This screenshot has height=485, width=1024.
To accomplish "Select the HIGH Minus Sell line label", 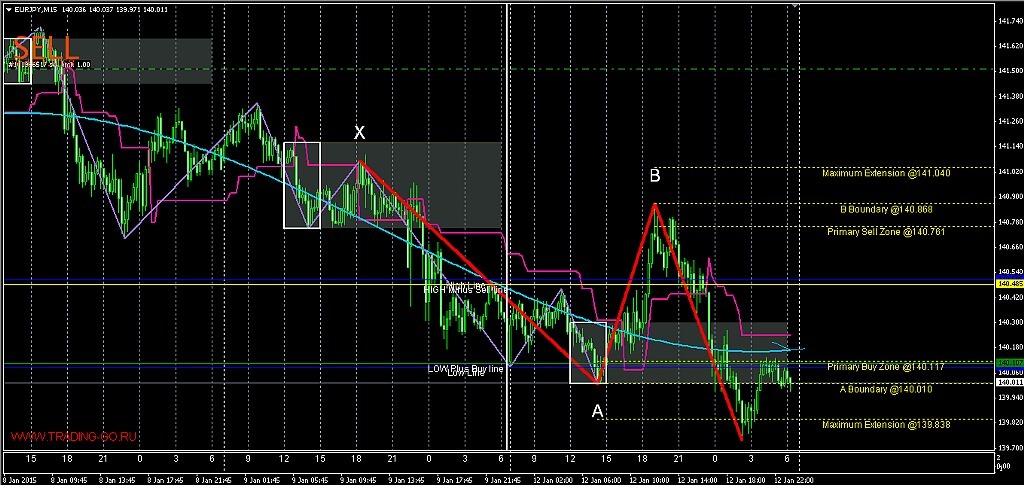I will click(x=466, y=289).
